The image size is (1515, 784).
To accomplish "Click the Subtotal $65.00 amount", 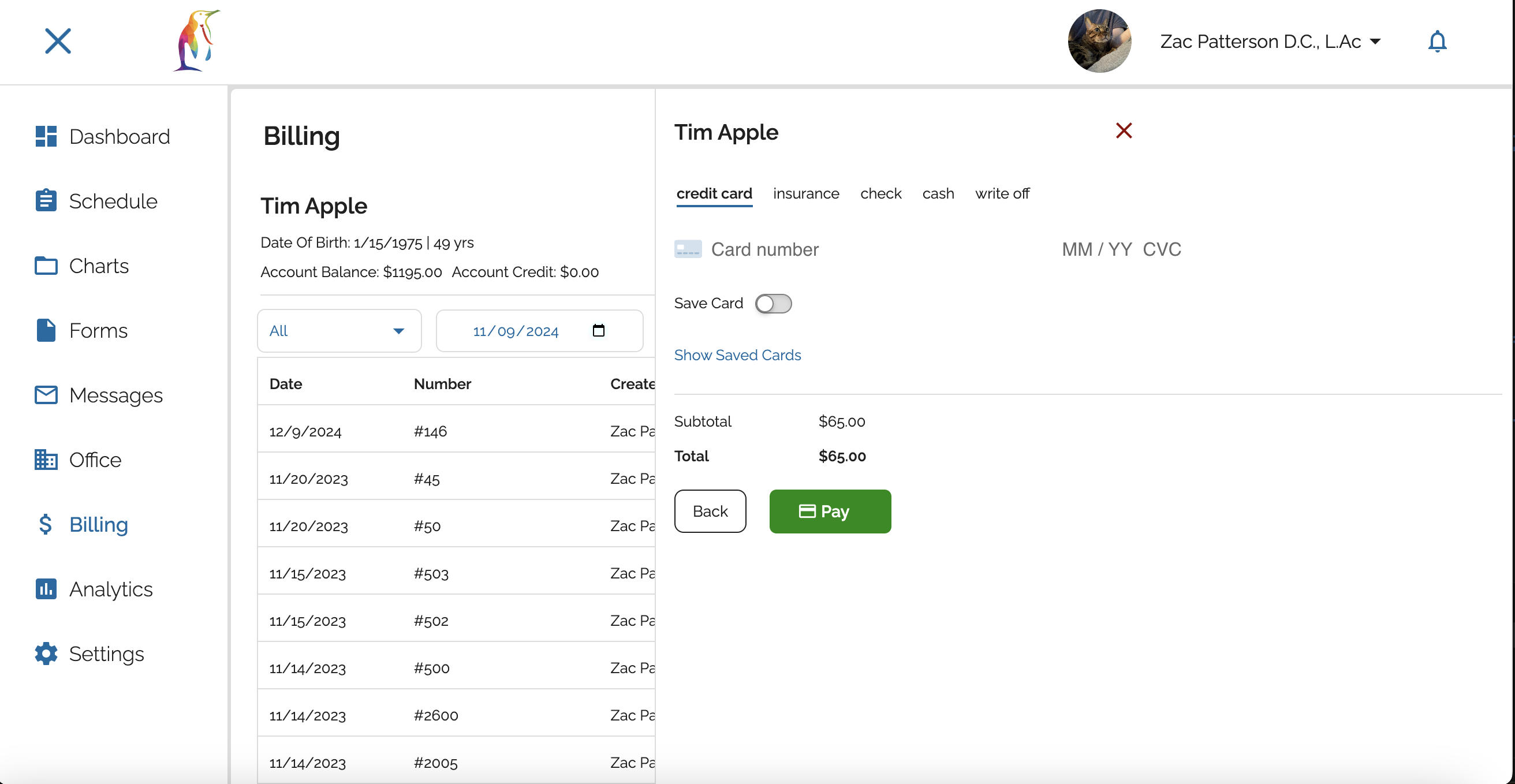I will tap(842, 421).
